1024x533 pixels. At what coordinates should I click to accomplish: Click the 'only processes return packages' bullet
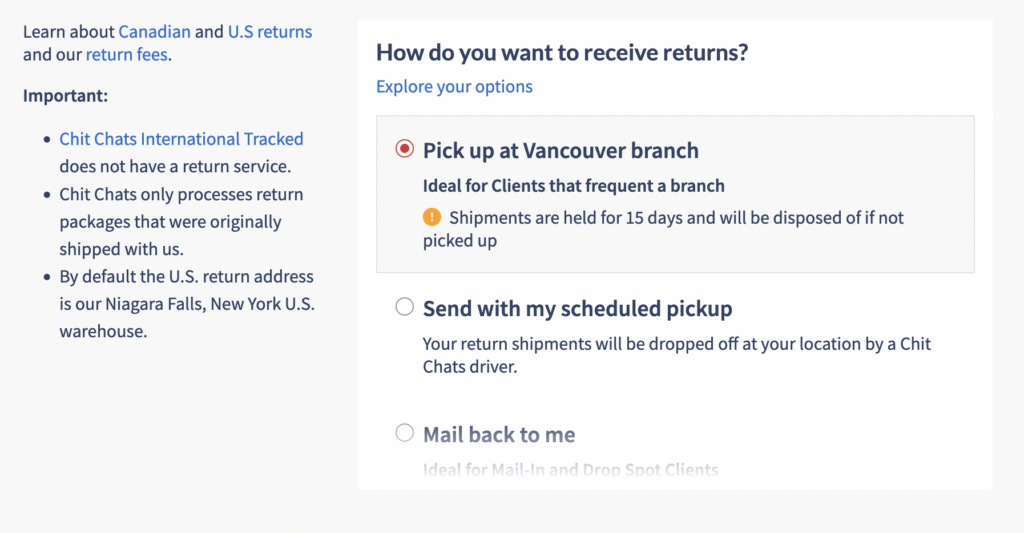click(182, 221)
